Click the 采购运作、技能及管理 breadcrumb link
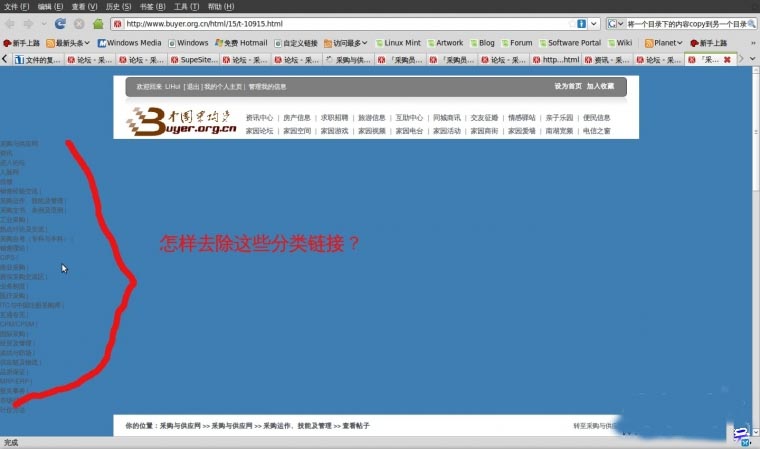 [297, 426]
